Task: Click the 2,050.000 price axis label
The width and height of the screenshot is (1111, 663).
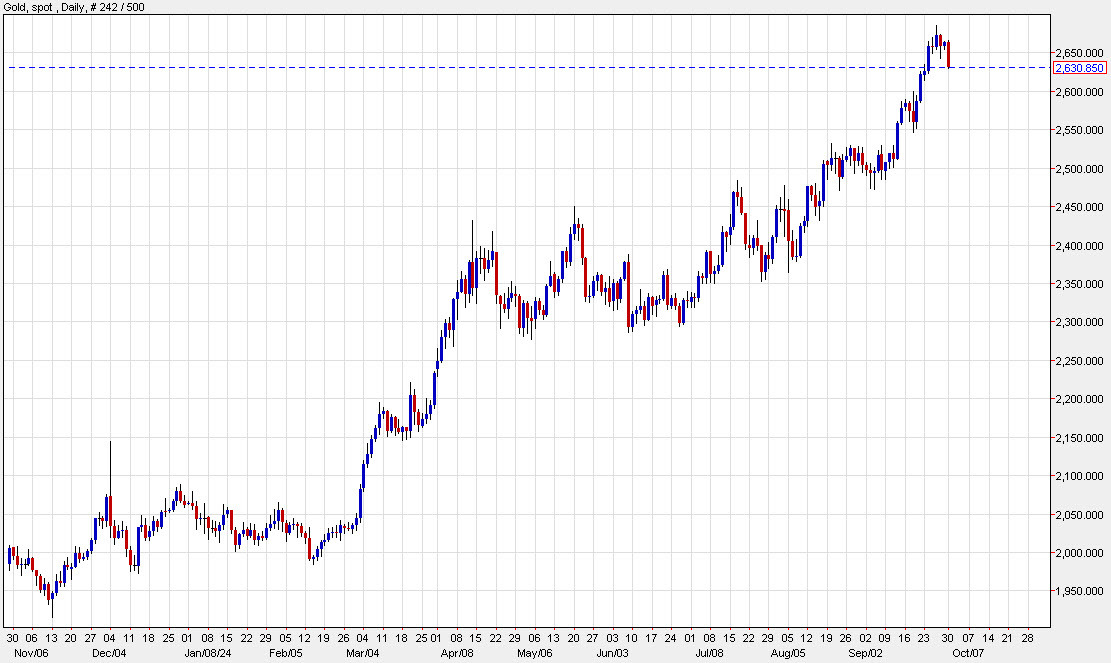Action: tap(1079, 515)
